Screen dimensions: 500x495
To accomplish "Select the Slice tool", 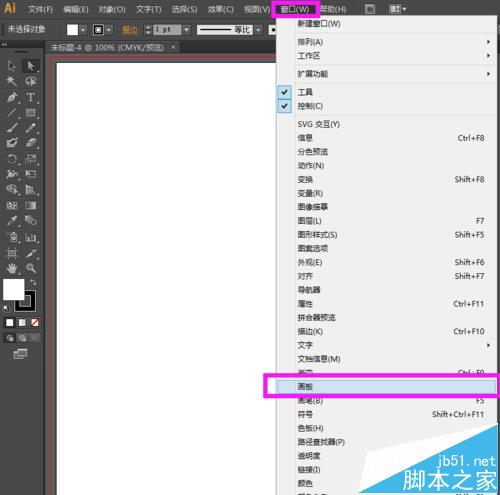I will click(x=31, y=253).
